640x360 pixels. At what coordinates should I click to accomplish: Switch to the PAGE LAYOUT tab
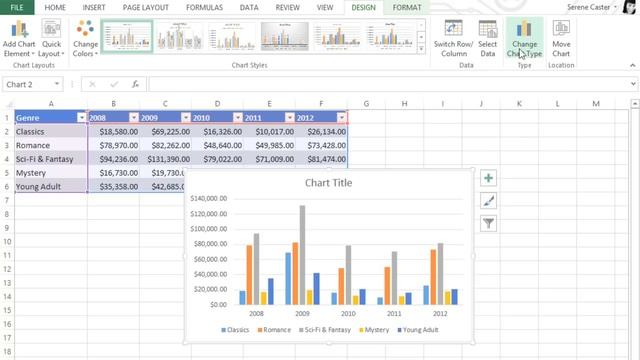pos(146,7)
